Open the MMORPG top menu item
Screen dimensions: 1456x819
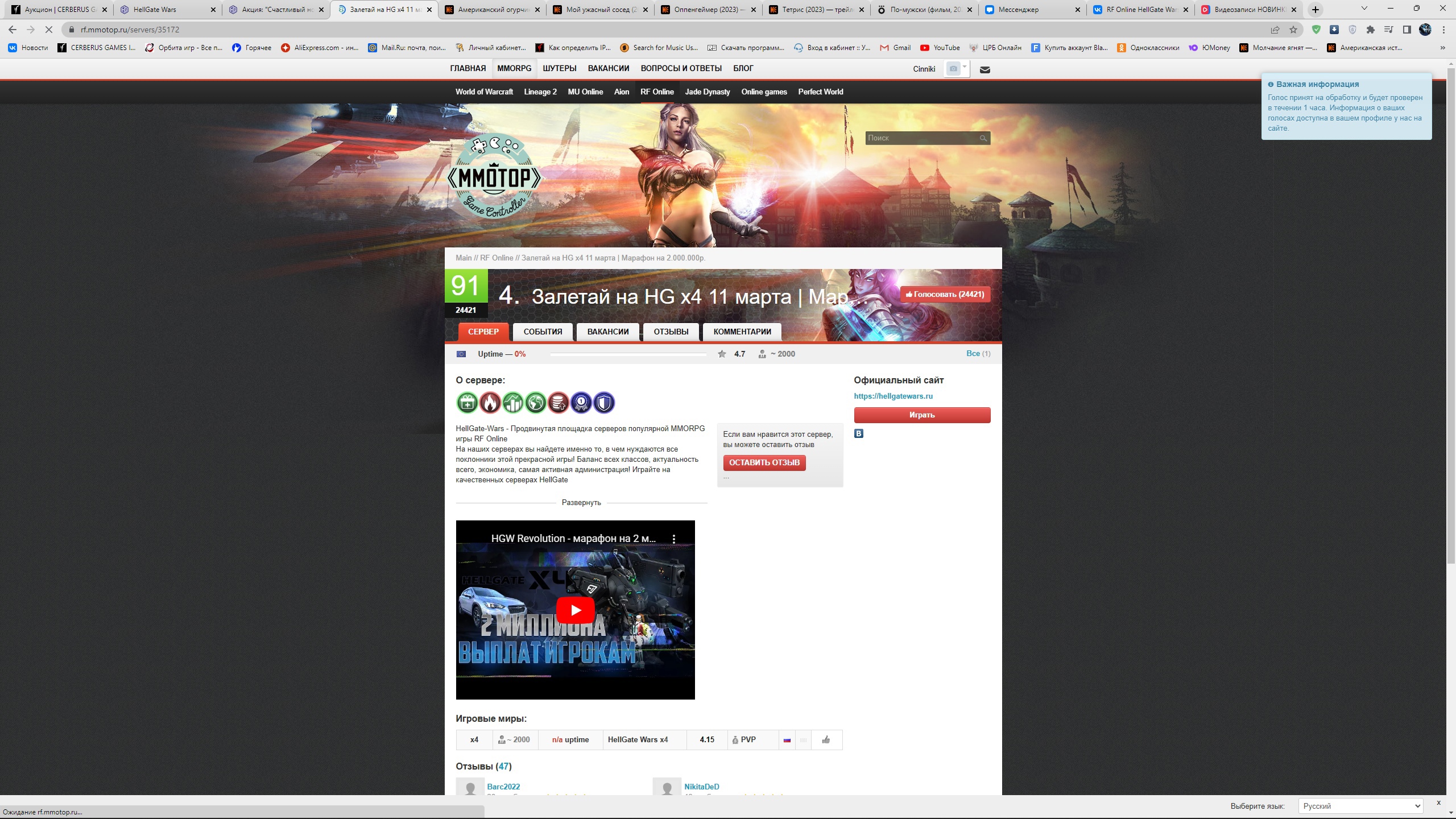514,68
